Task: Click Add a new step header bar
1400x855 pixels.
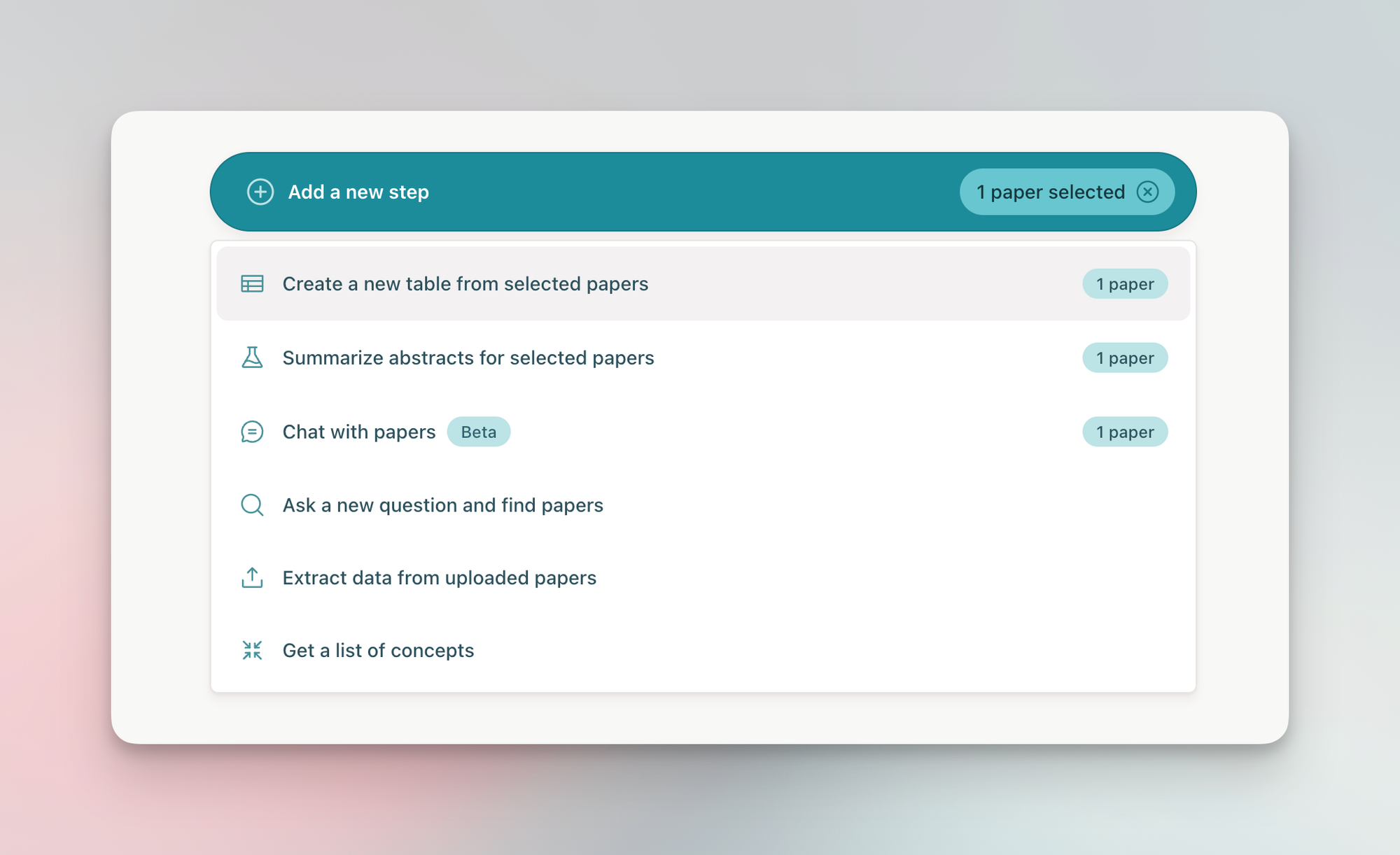Action: (700, 191)
